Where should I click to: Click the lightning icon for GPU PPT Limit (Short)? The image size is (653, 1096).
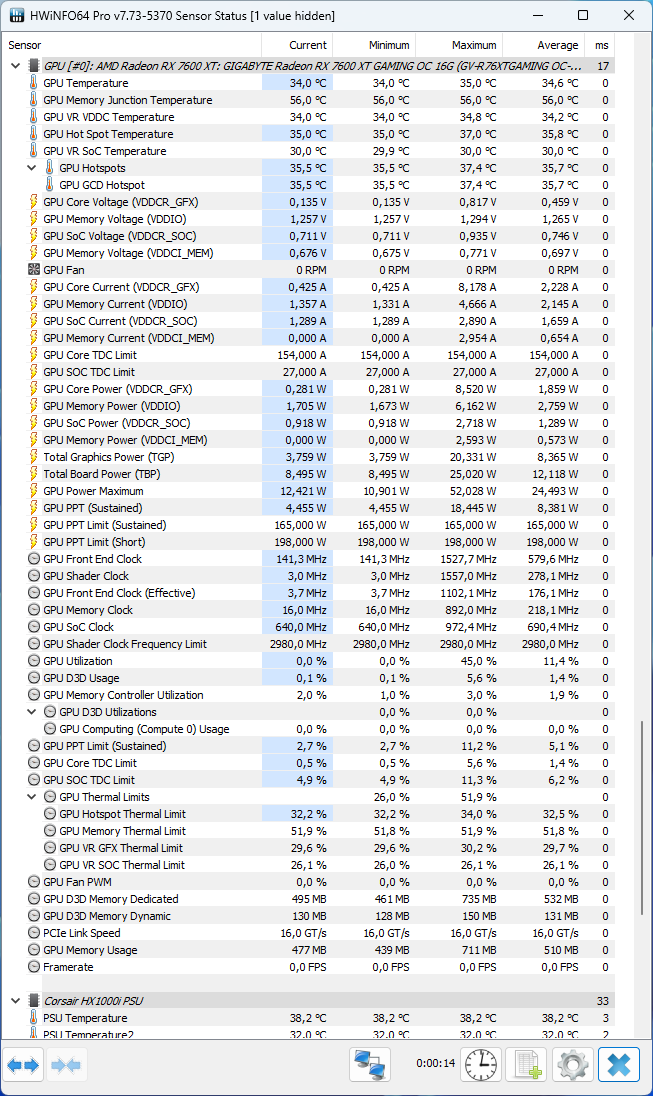[33, 542]
